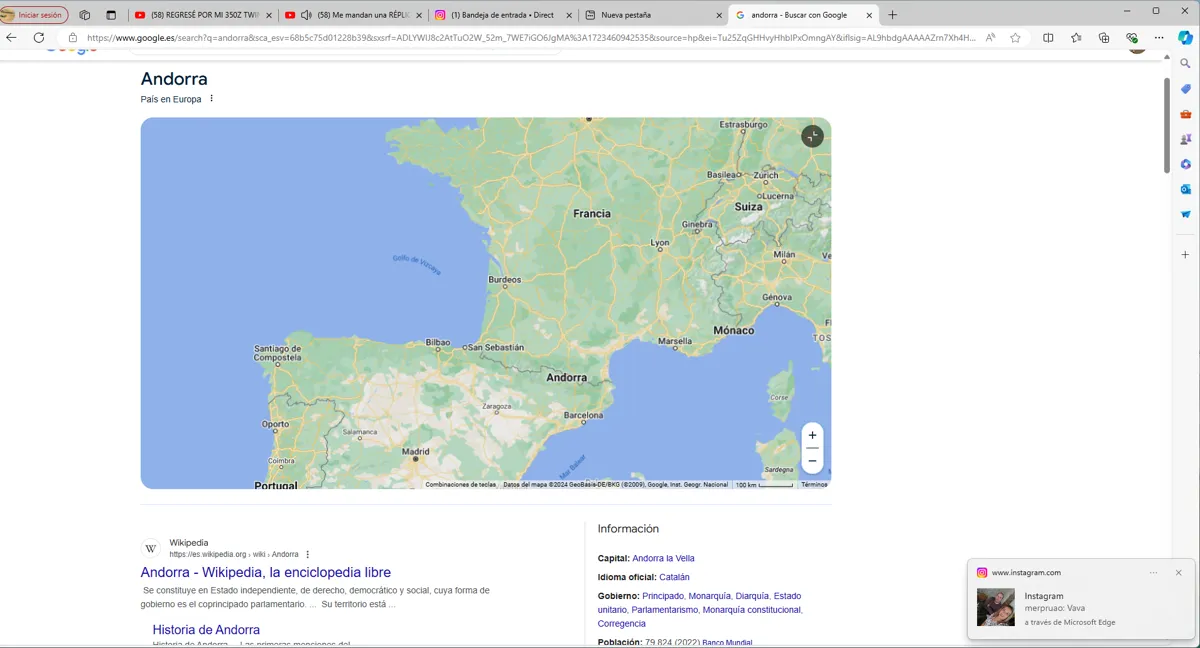Open Outlook from the Edge sidebar

tap(1186, 189)
